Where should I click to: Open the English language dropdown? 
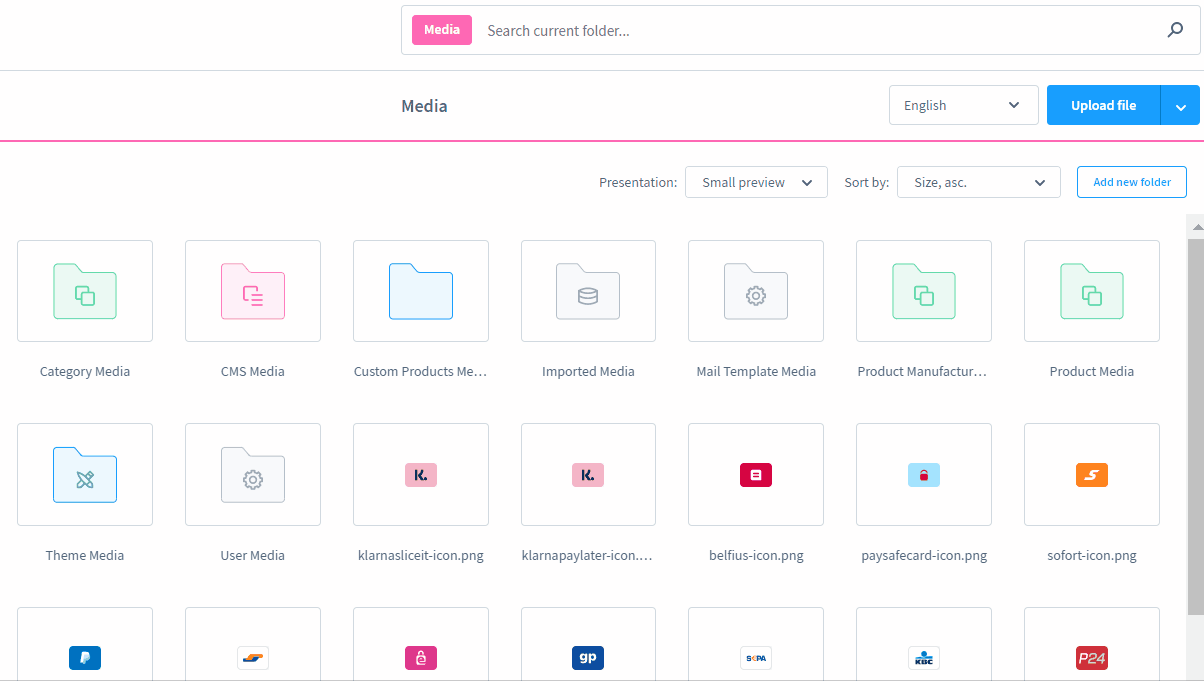tap(964, 105)
